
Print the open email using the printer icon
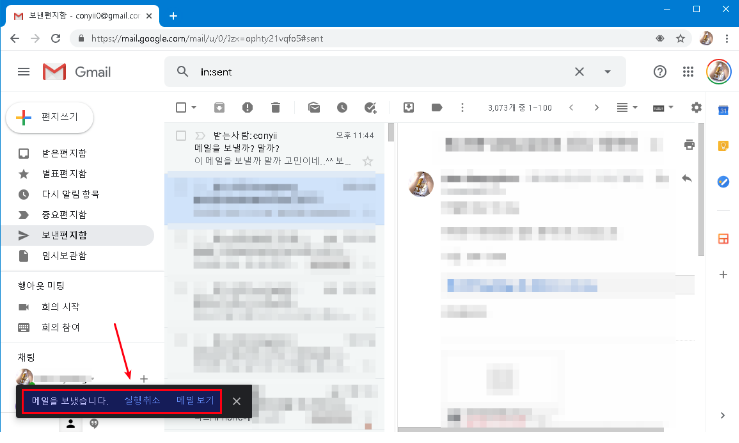(688, 145)
